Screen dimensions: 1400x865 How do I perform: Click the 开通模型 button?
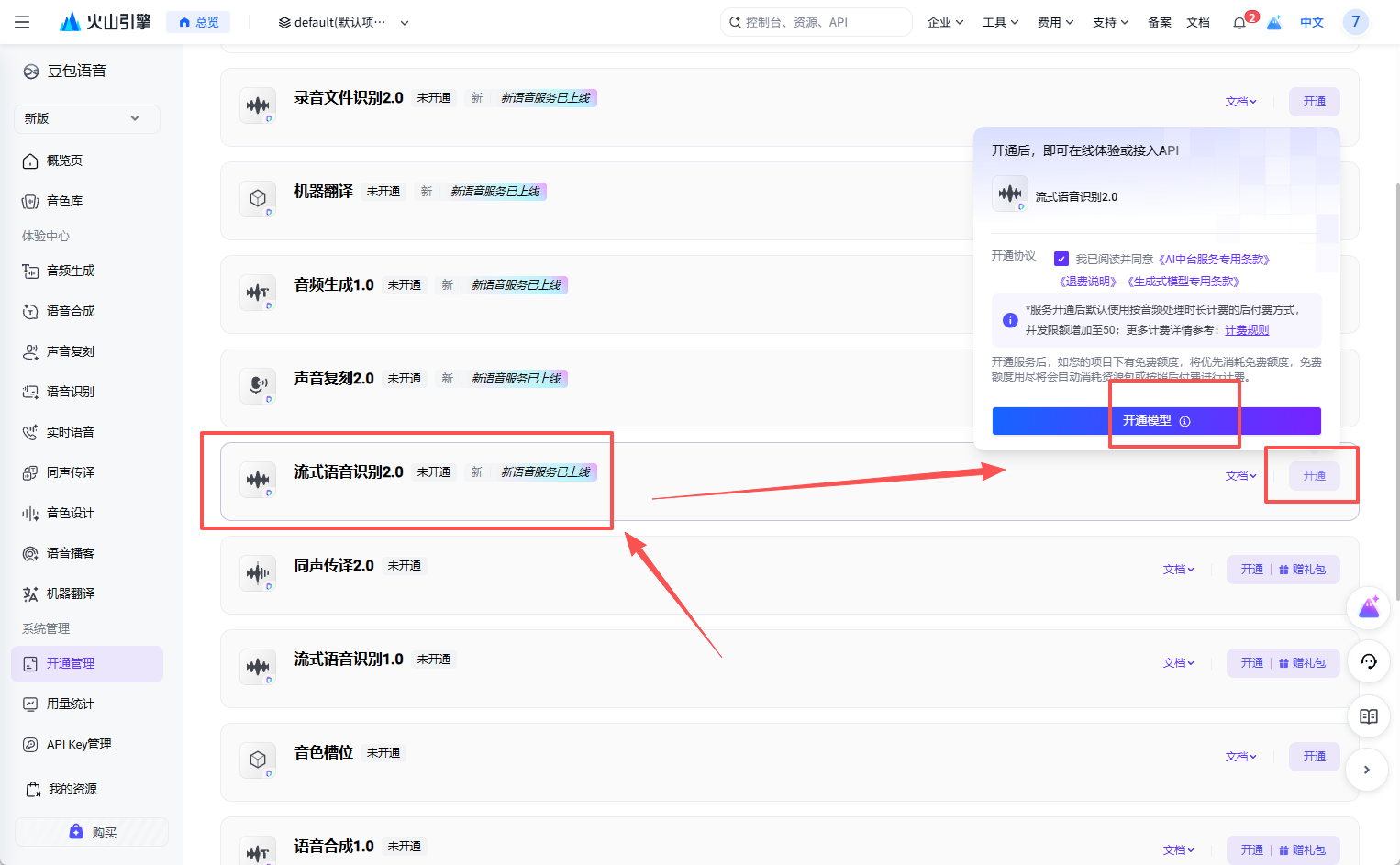(1156, 421)
